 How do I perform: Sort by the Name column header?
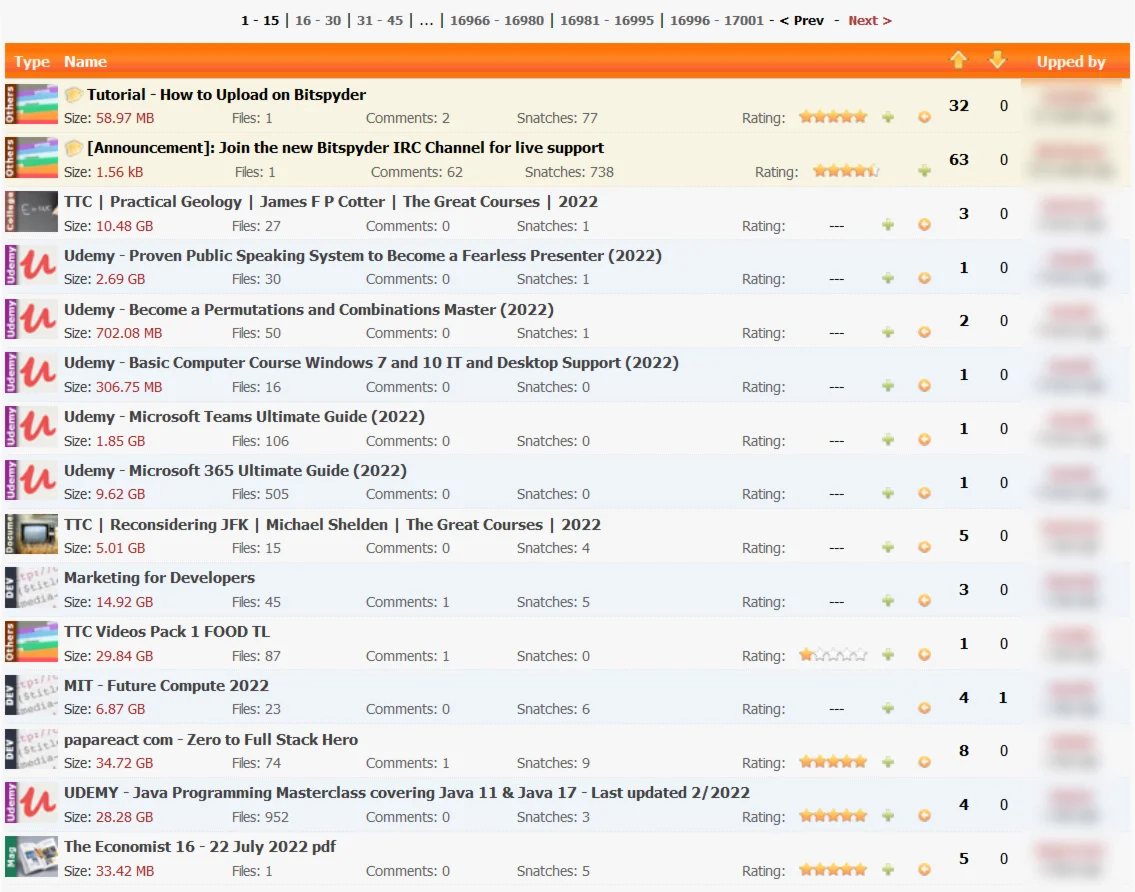click(x=85, y=62)
